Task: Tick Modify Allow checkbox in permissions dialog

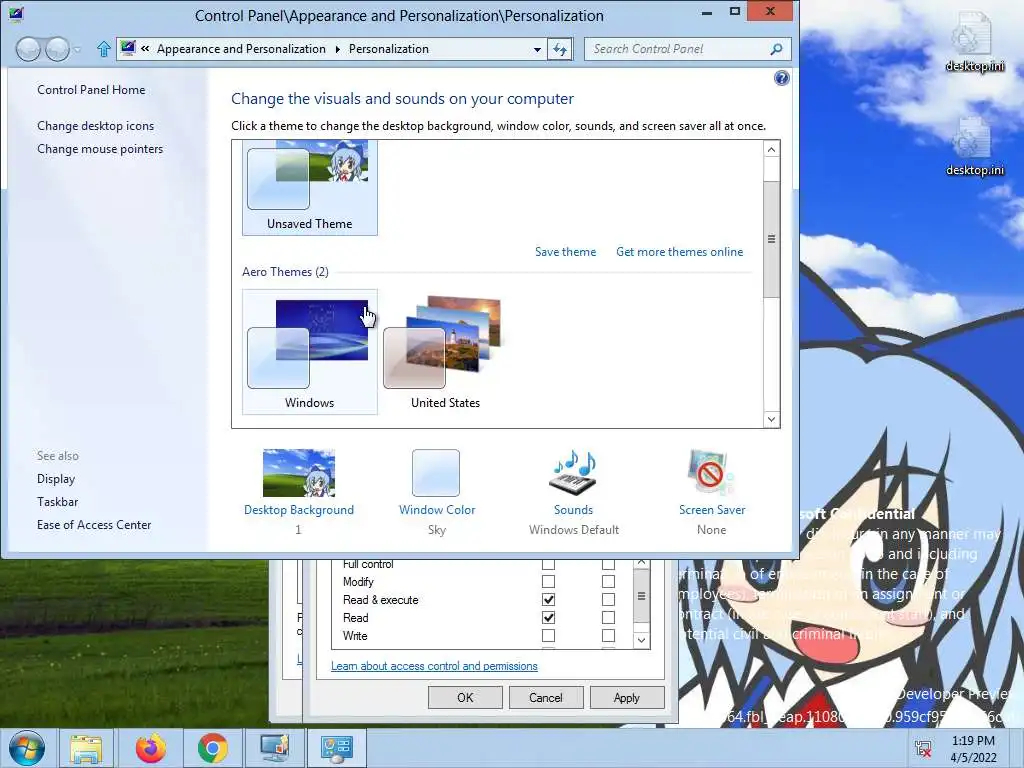Action: pyautogui.click(x=549, y=581)
